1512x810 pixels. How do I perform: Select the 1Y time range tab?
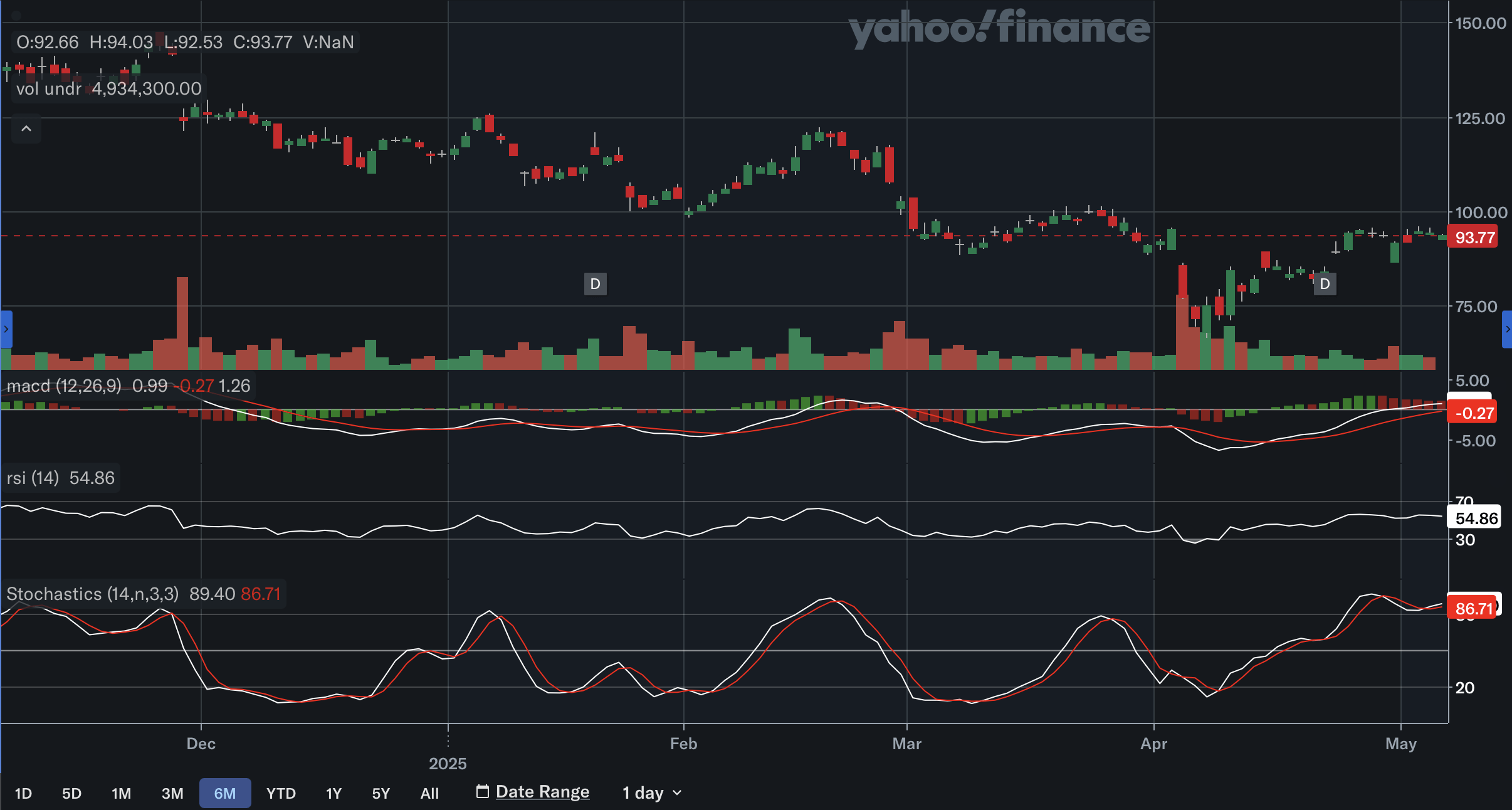point(333,792)
